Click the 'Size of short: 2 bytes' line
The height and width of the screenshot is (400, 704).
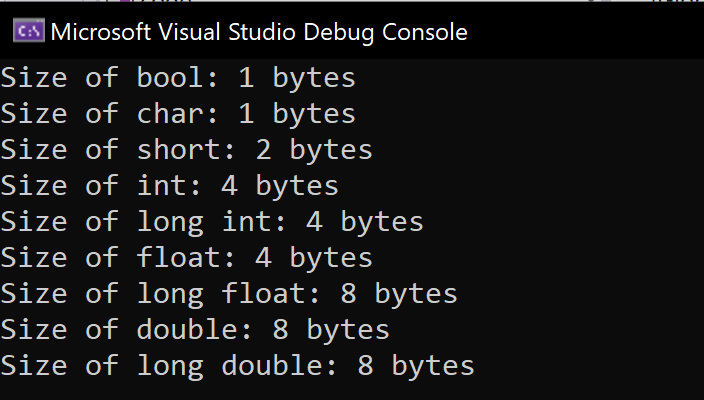click(186, 150)
